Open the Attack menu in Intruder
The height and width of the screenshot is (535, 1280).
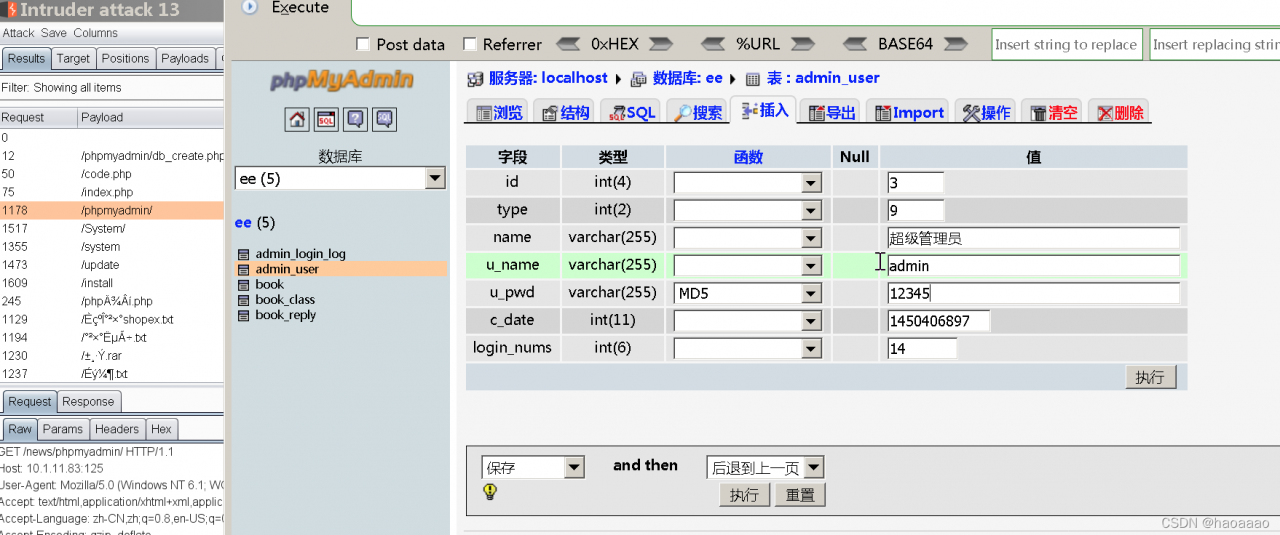[x=18, y=33]
